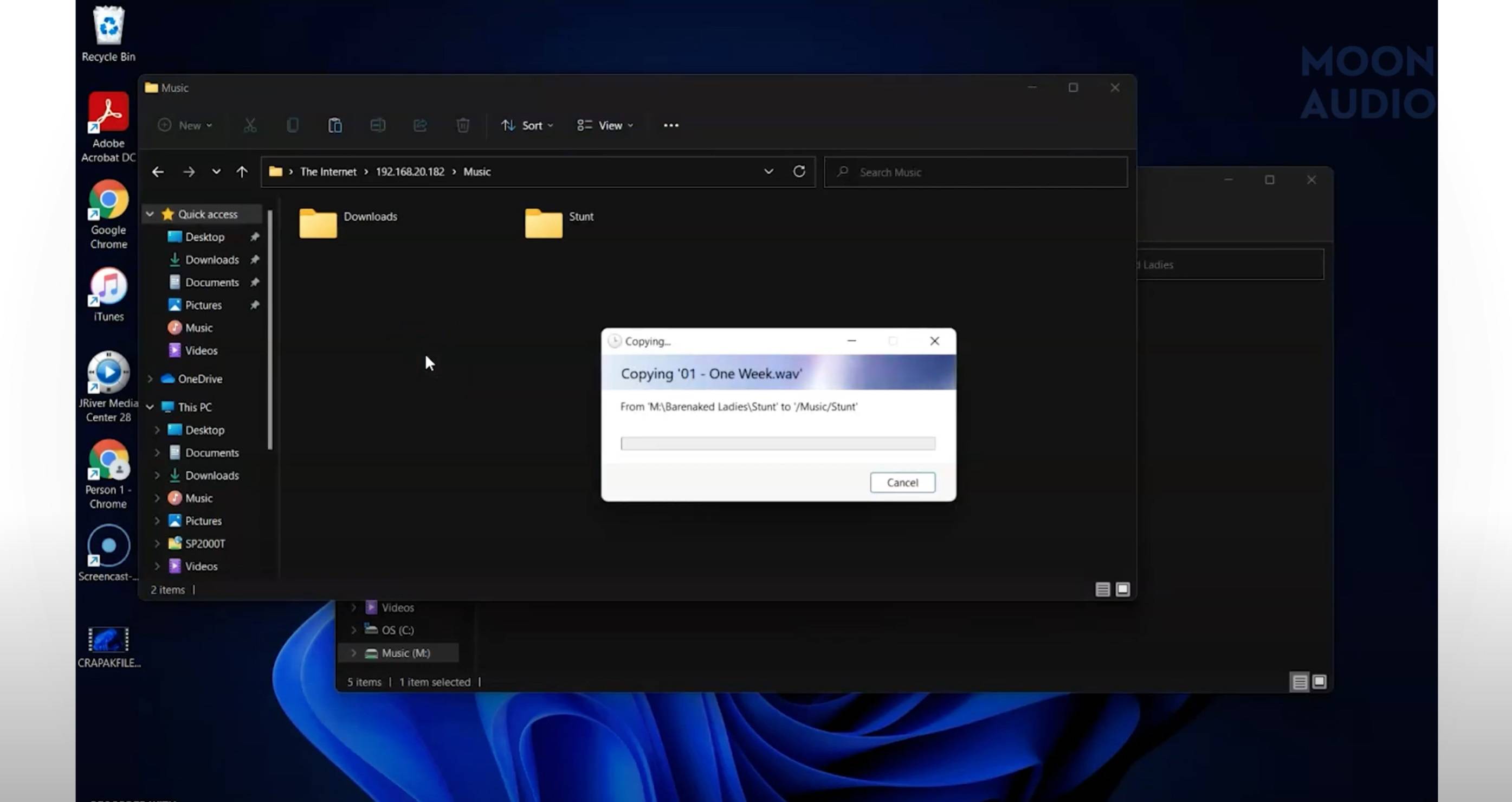Close the Copying dialog
Viewport: 1512px width, 802px height.
pos(934,341)
